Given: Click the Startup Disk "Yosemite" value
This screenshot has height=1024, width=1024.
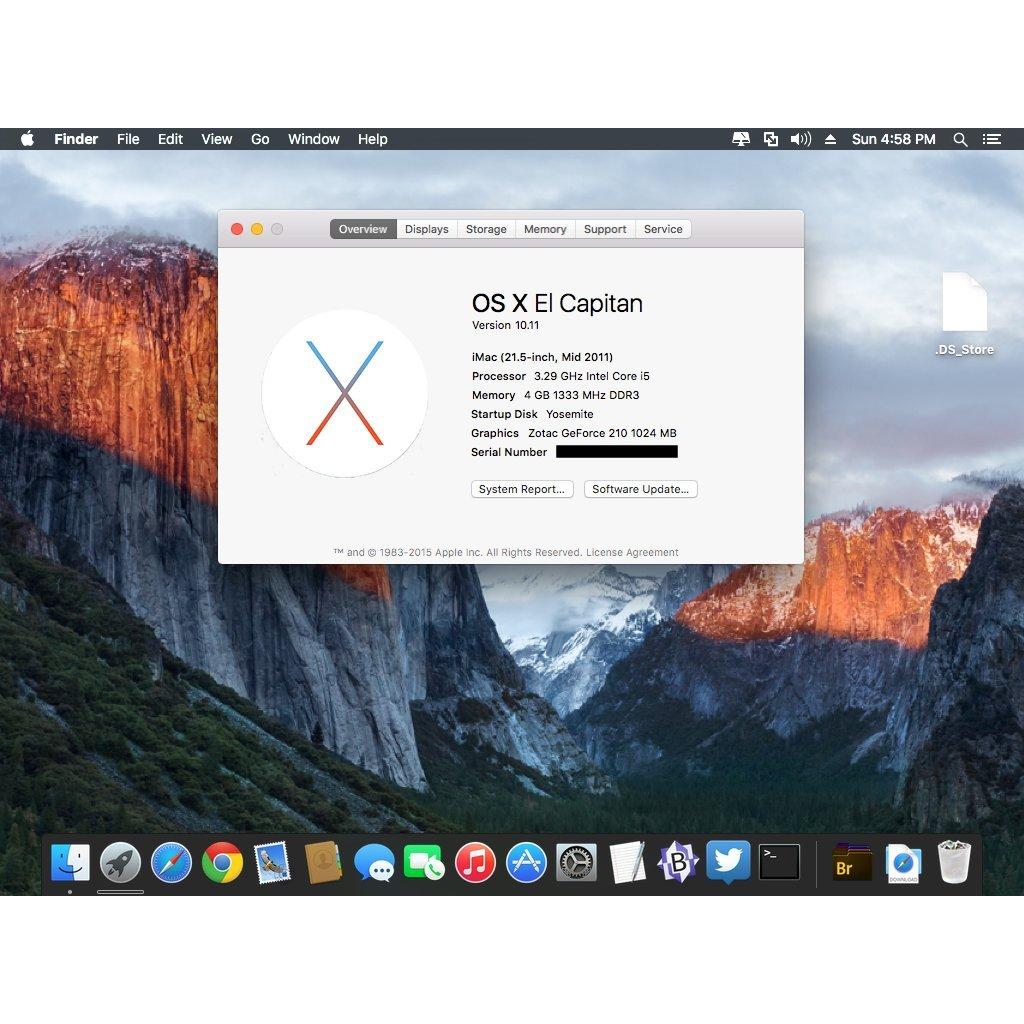Looking at the screenshot, I should (x=569, y=414).
